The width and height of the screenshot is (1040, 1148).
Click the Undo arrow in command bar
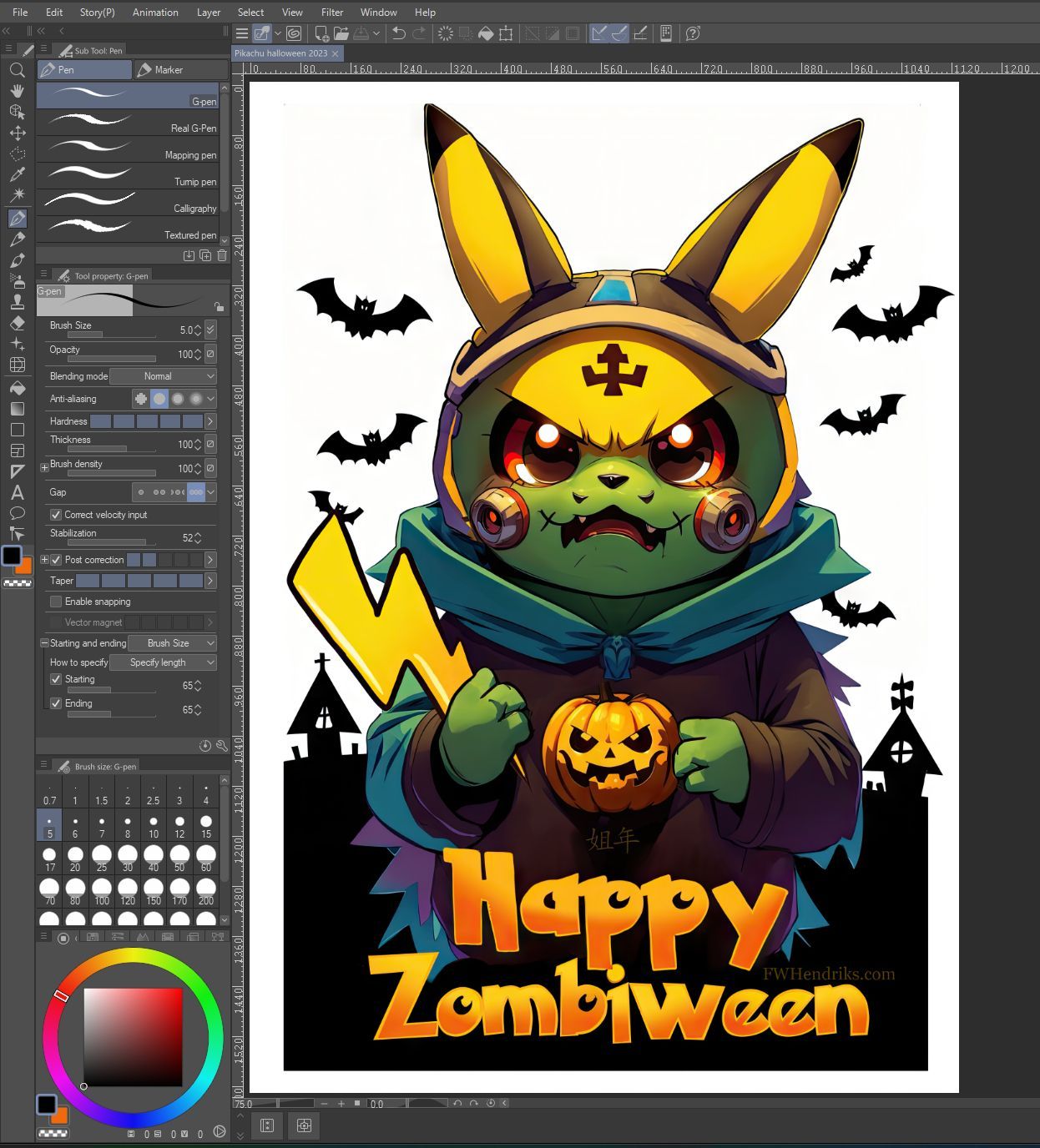click(398, 33)
